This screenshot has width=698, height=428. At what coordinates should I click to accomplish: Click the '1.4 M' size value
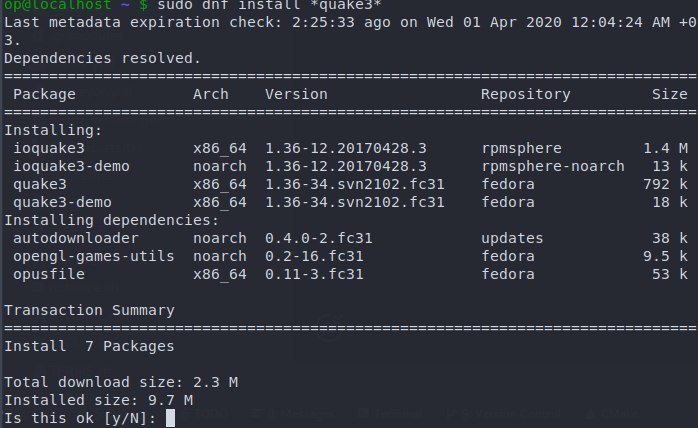coord(665,148)
